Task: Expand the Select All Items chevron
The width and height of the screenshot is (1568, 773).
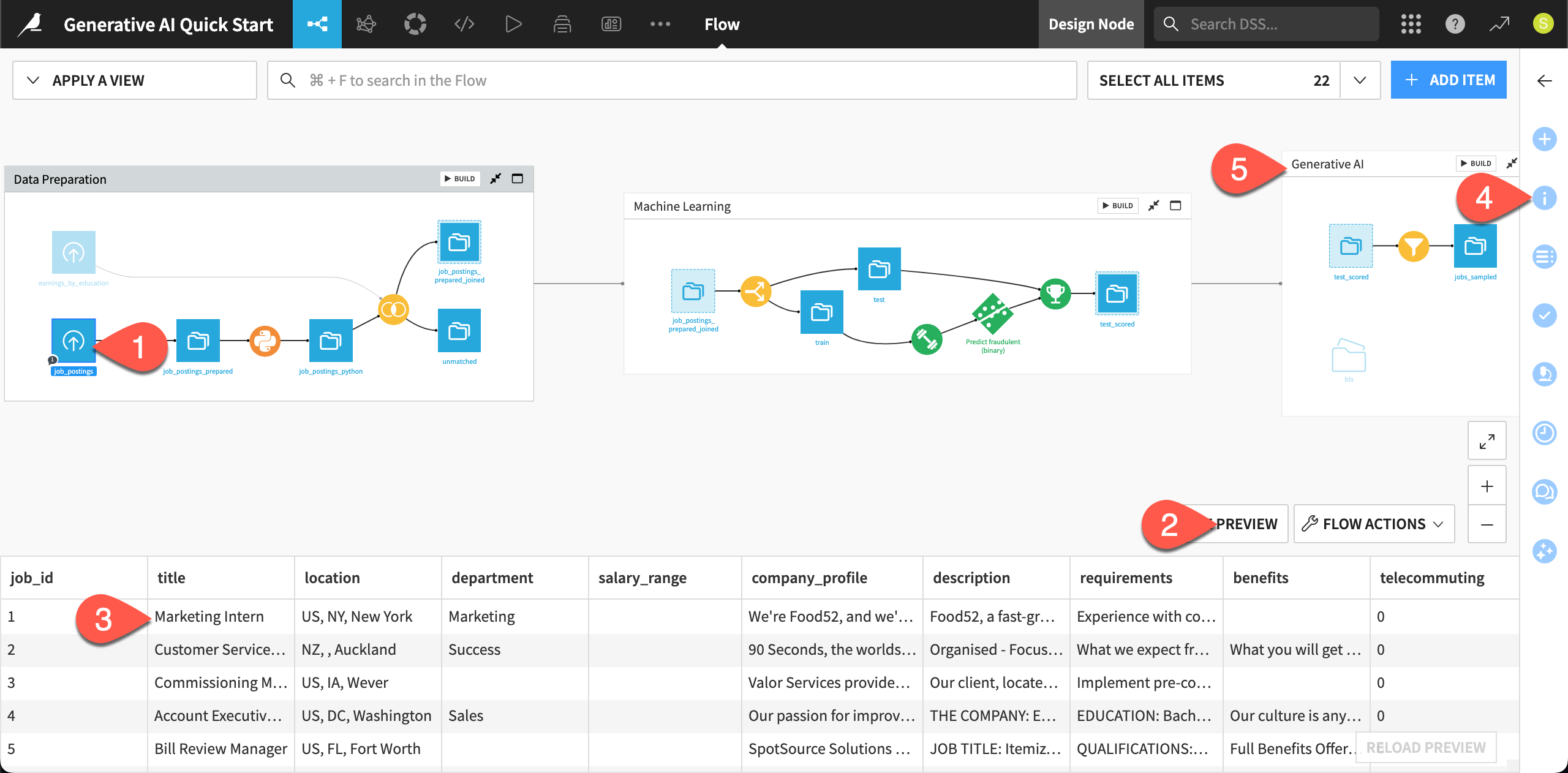Action: pyautogui.click(x=1360, y=80)
